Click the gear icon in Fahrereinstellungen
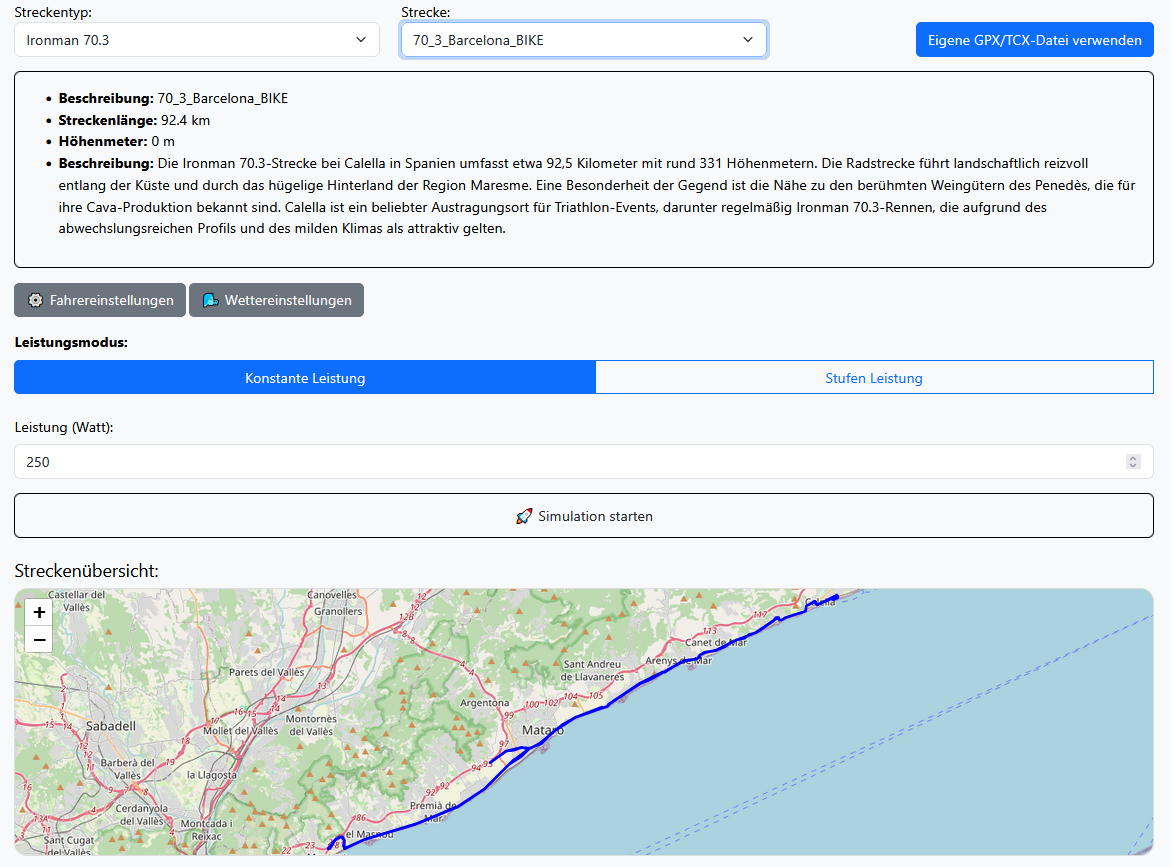Viewport: 1171px width, 867px height. click(x=35, y=300)
